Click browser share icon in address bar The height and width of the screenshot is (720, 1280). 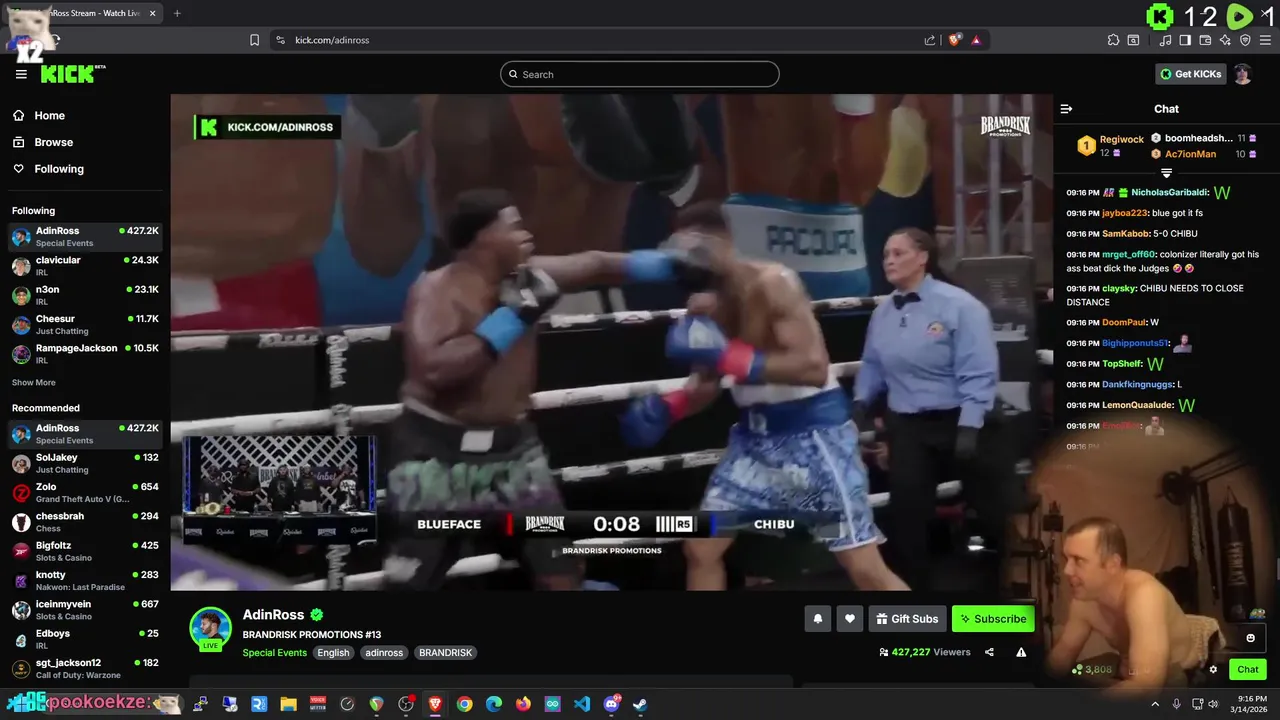(x=930, y=40)
